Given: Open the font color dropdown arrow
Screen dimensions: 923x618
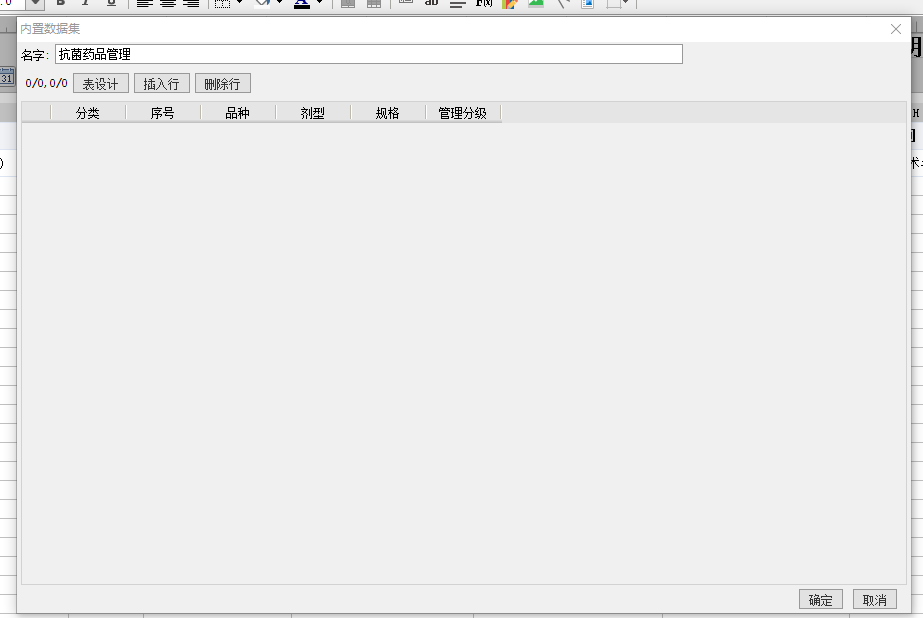Looking at the screenshot, I should (x=320, y=2).
